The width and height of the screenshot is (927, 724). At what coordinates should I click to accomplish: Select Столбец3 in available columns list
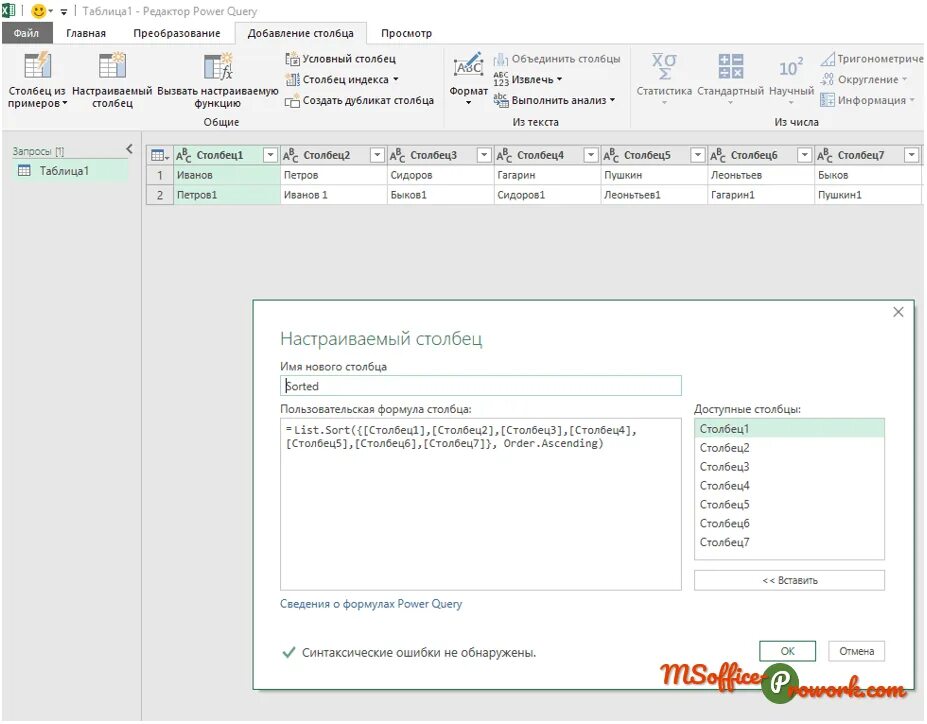[789, 467]
